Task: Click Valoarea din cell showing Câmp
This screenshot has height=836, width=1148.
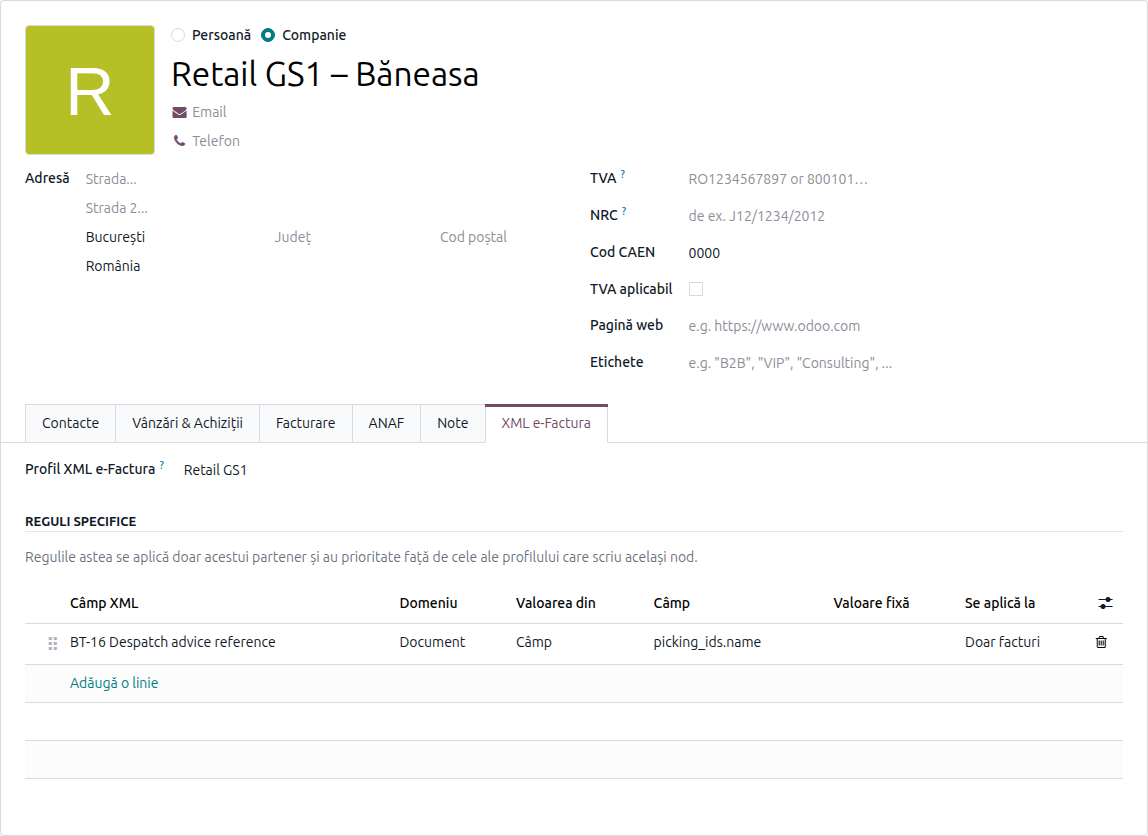Action: (x=534, y=642)
